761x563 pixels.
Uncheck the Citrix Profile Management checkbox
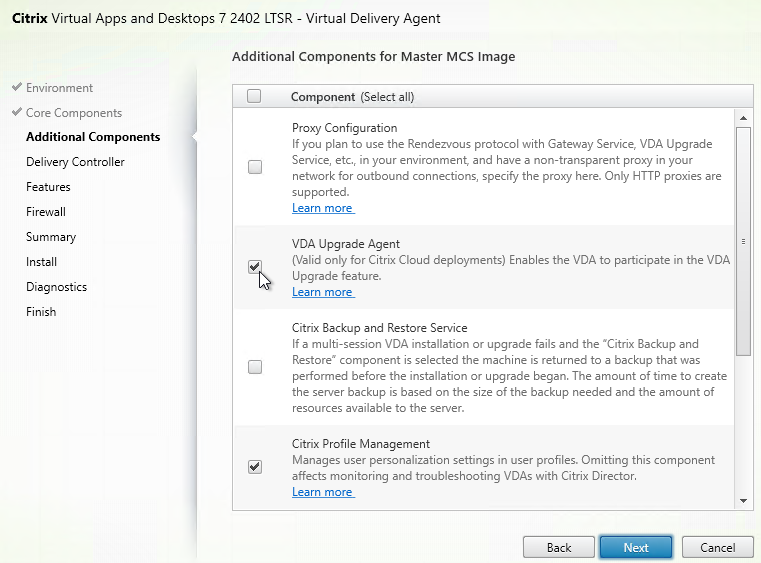tap(255, 467)
